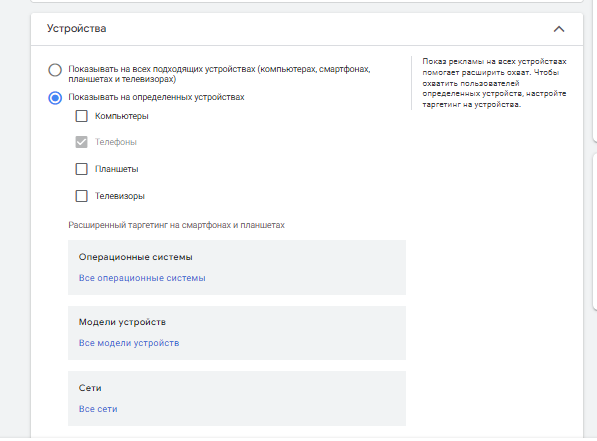Click the 'Телевизоры' label text
Image resolution: width=597 pixels, height=441 pixels.
tap(120, 196)
